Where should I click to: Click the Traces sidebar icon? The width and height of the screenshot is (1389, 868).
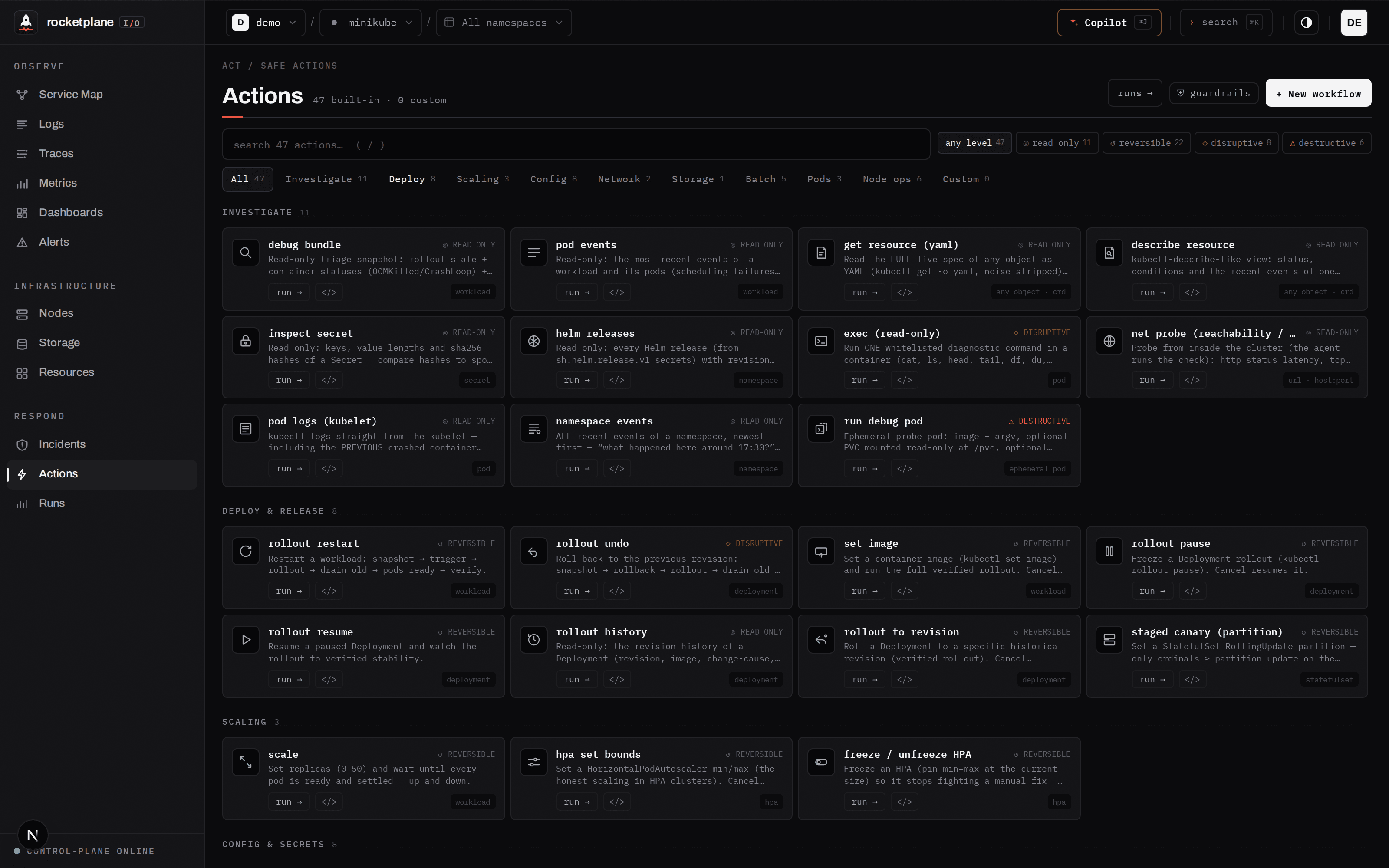coord(22,154)
